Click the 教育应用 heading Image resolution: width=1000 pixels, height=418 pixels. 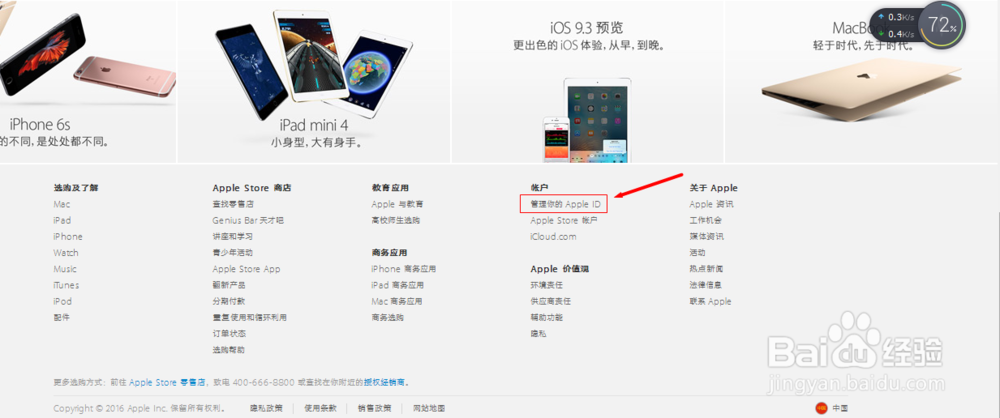(x=390, y=188)
